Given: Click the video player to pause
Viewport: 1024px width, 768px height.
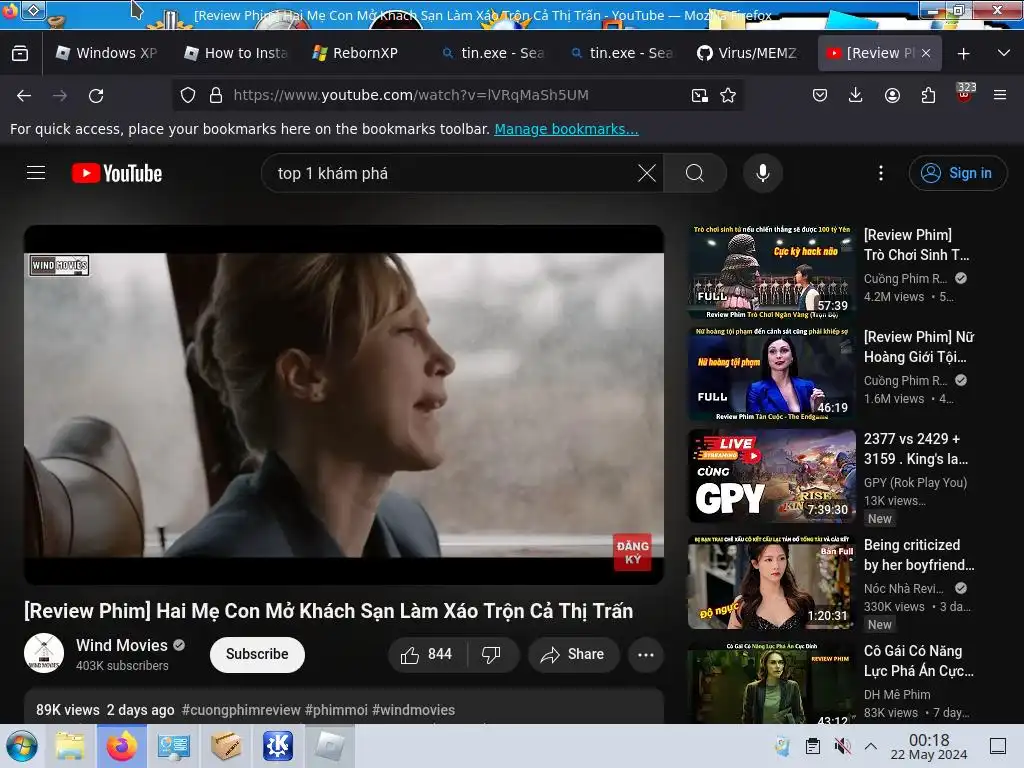Looking at the screenshot, I should click(344, 405).
